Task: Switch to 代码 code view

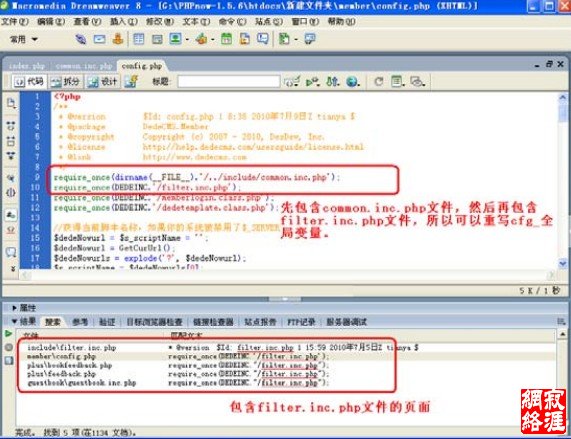Action: click(29, 82)
